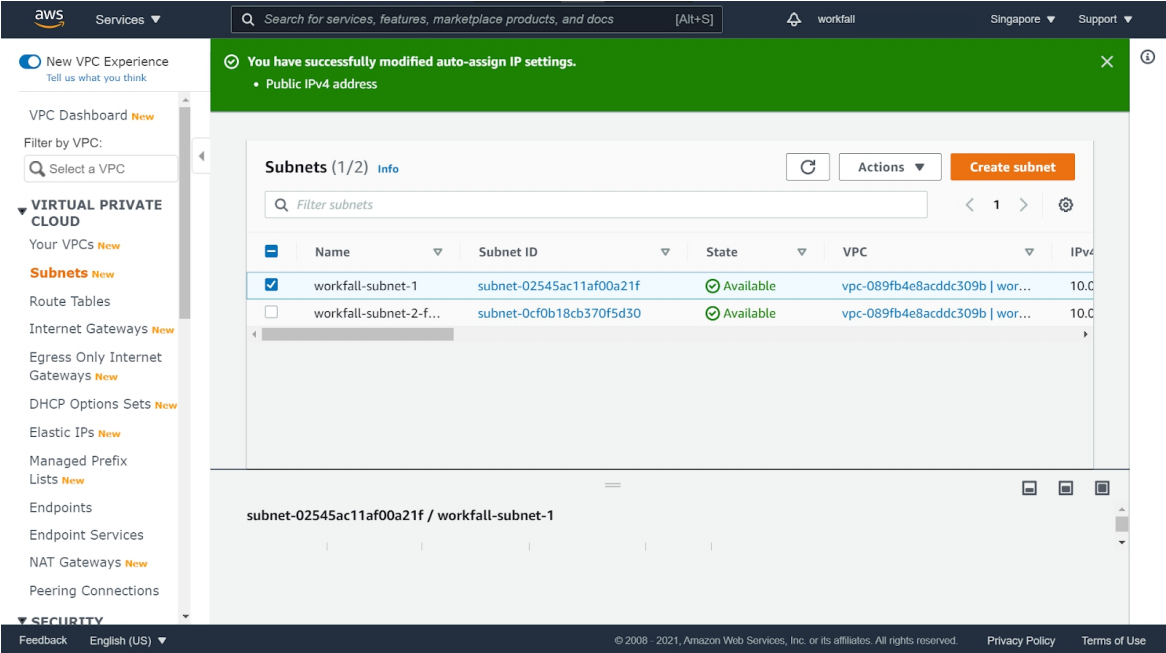
Task: Open the English (US) language selector
Action: click(x=128, y=640)
